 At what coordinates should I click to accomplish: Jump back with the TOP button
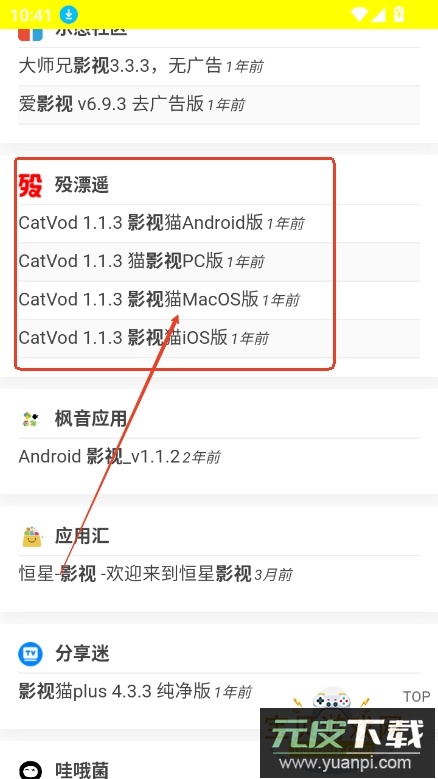[x=416, y=697]
